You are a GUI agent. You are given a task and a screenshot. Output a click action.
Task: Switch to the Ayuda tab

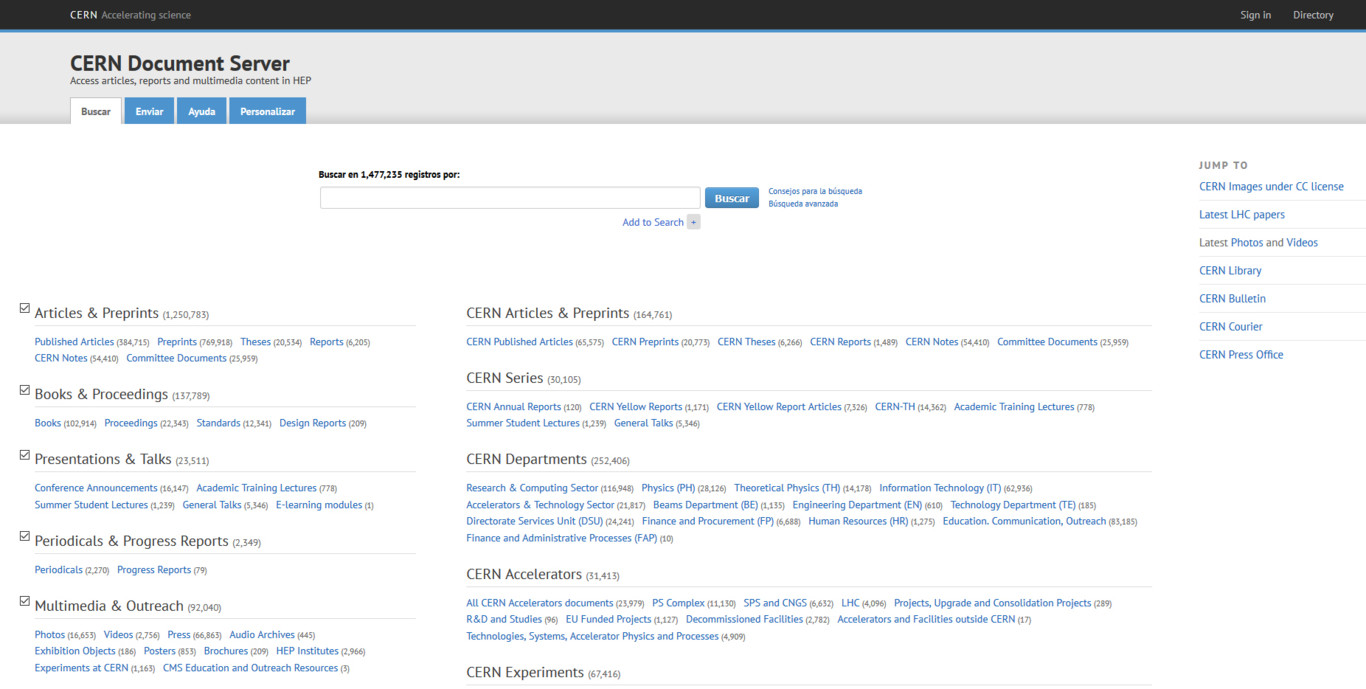coord(202,111)
